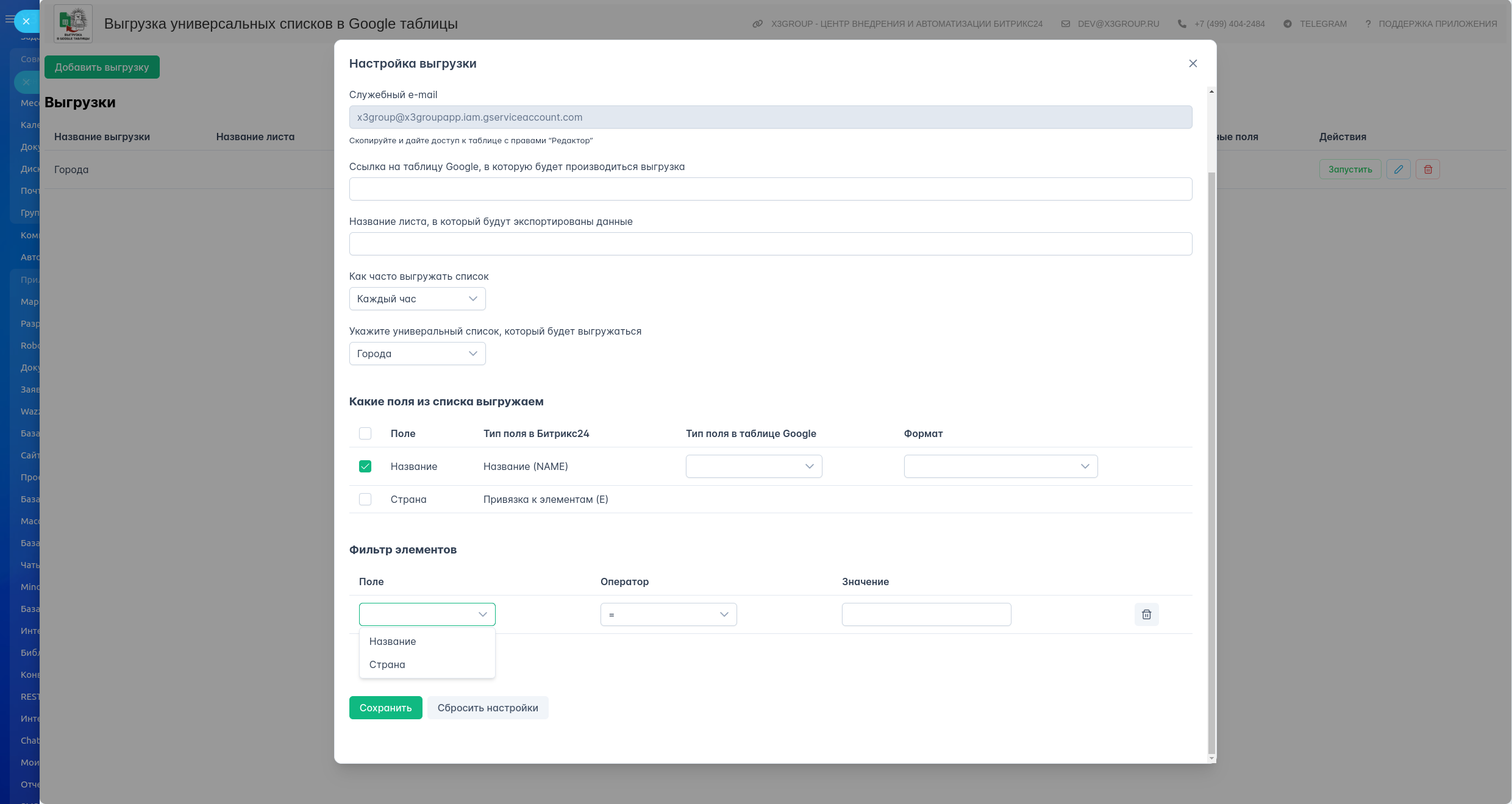Viewport: 1512px width, 804px height.
Task: Click the red trash icon for Города
Action: [x=1428, y=169]
